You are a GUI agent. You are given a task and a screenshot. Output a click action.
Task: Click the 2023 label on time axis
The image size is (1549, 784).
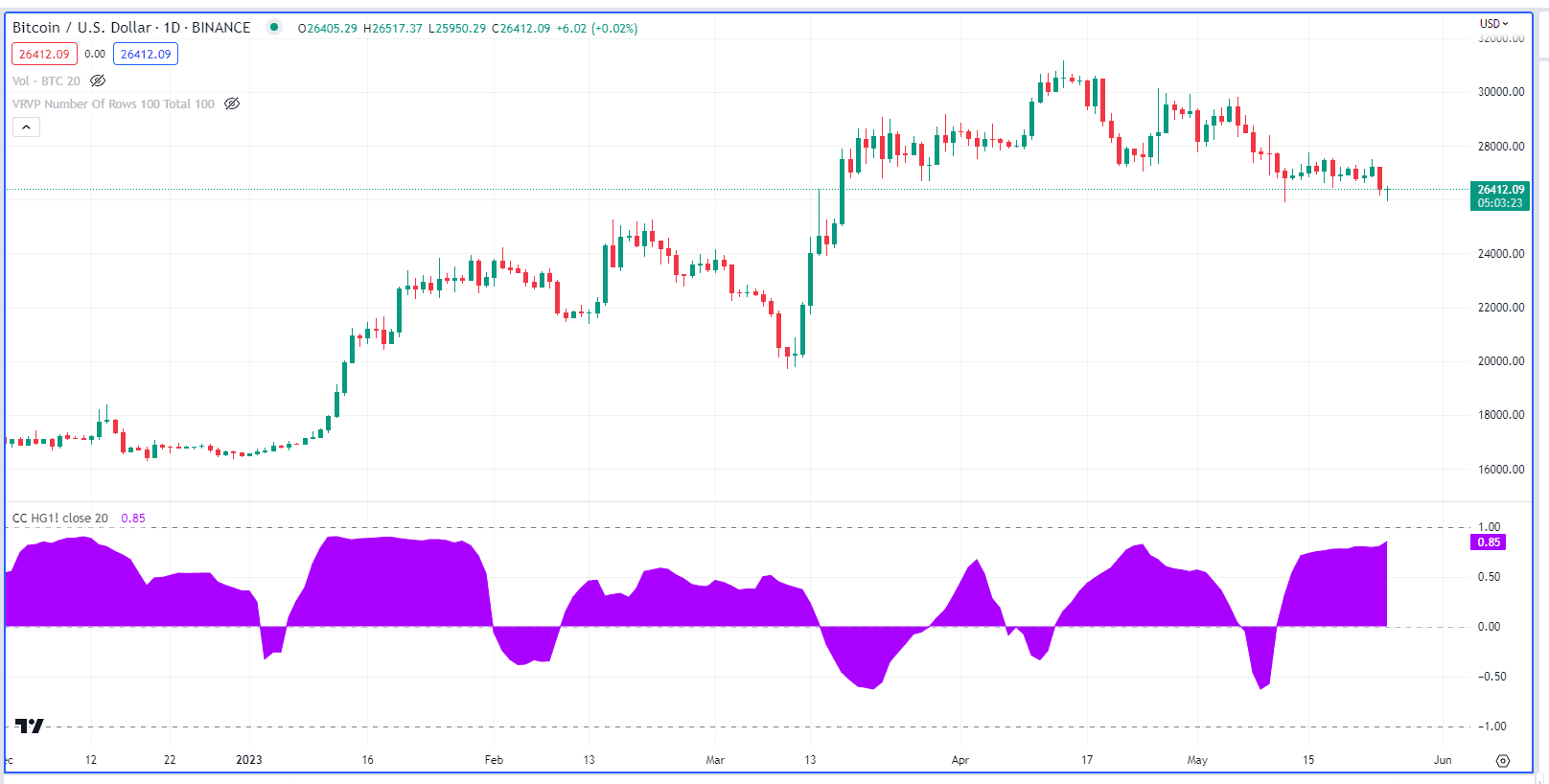pyautogui.click(x=249, y=760)
